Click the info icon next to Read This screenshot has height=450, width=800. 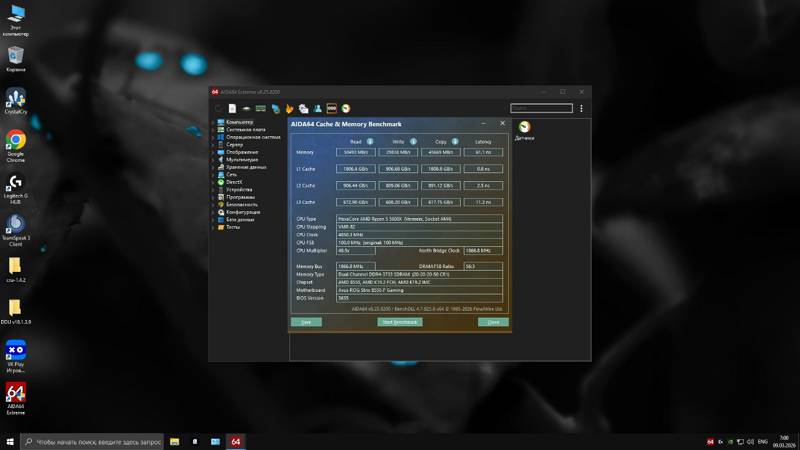370,141
